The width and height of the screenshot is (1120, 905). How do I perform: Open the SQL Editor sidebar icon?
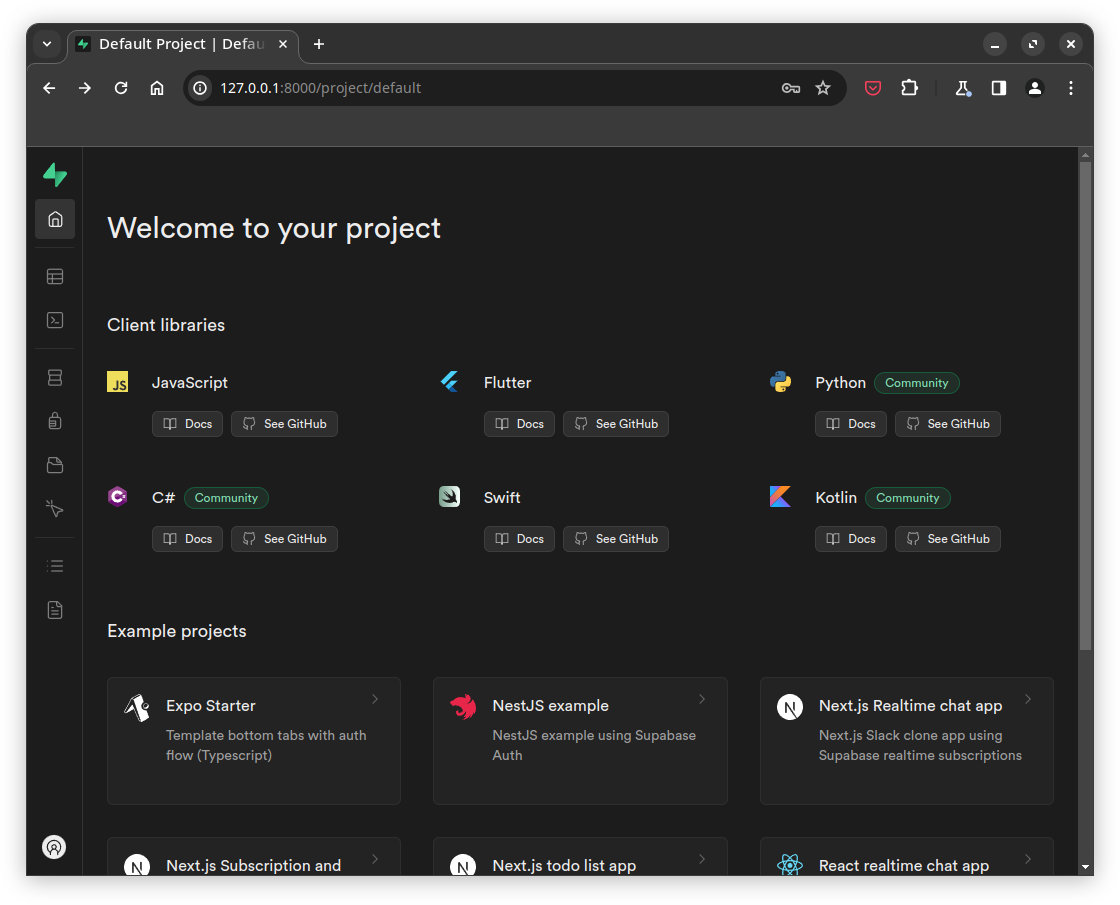pos(55,320)
